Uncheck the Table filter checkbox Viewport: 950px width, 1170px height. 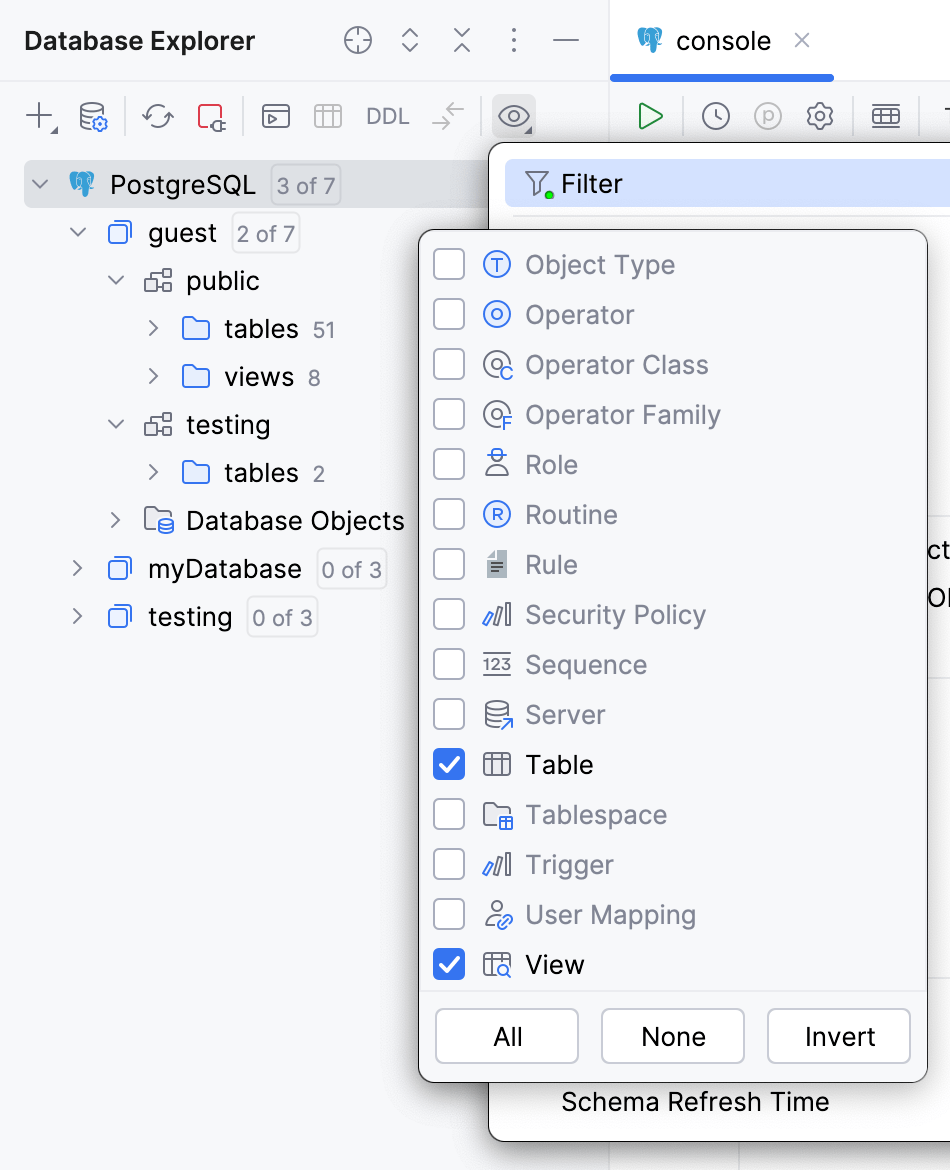click(x=449, y=764)
